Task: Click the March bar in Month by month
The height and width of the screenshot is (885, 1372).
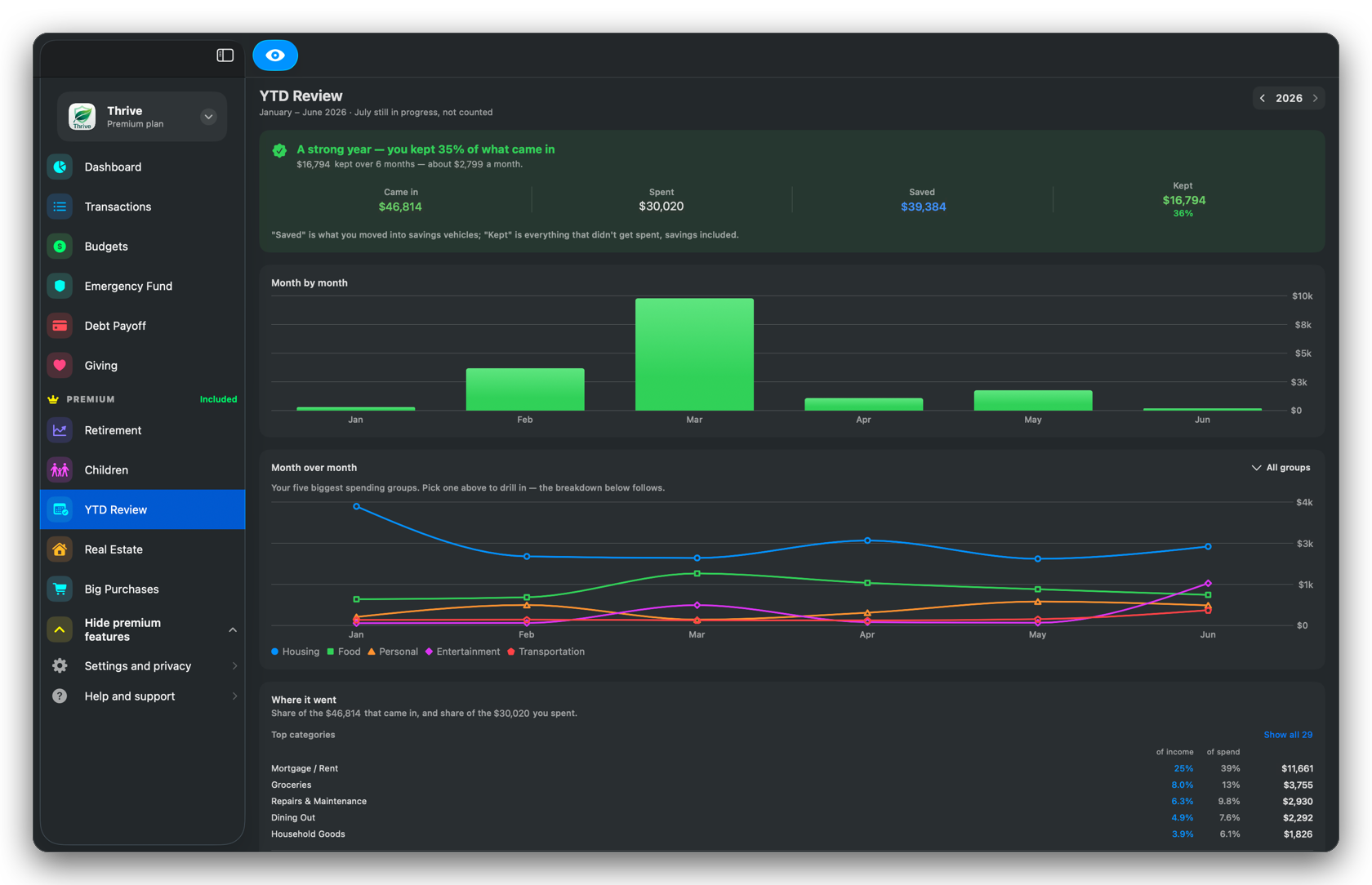Action: point(694,354)
